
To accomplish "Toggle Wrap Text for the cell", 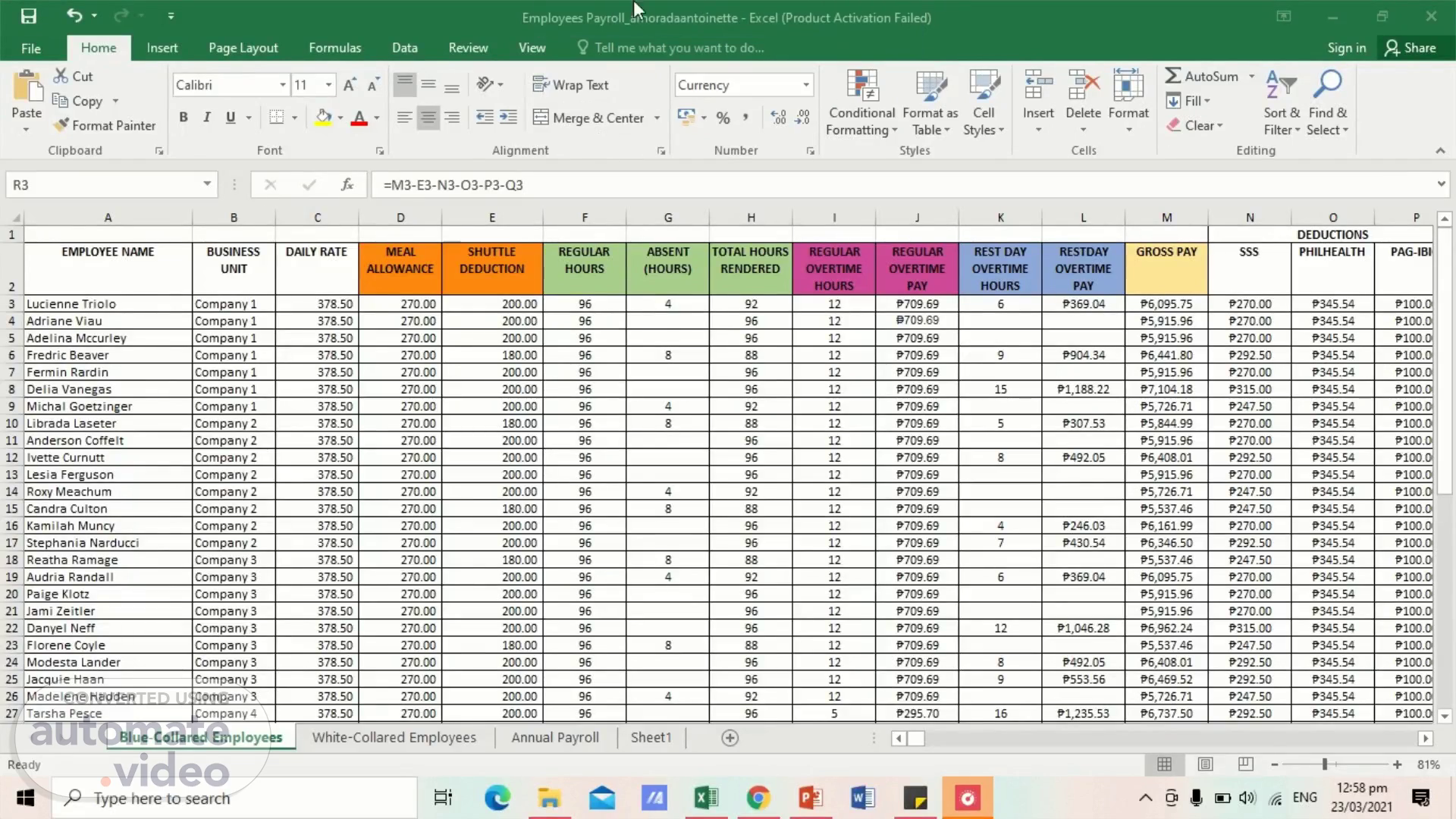I will pos(570,85).
